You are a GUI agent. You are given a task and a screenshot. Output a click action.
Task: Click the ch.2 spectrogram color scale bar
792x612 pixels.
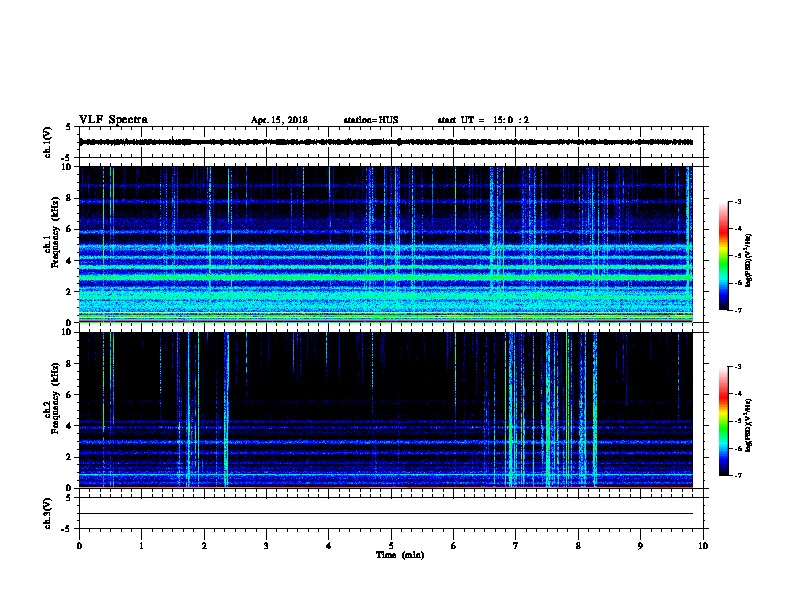[723, 421]
